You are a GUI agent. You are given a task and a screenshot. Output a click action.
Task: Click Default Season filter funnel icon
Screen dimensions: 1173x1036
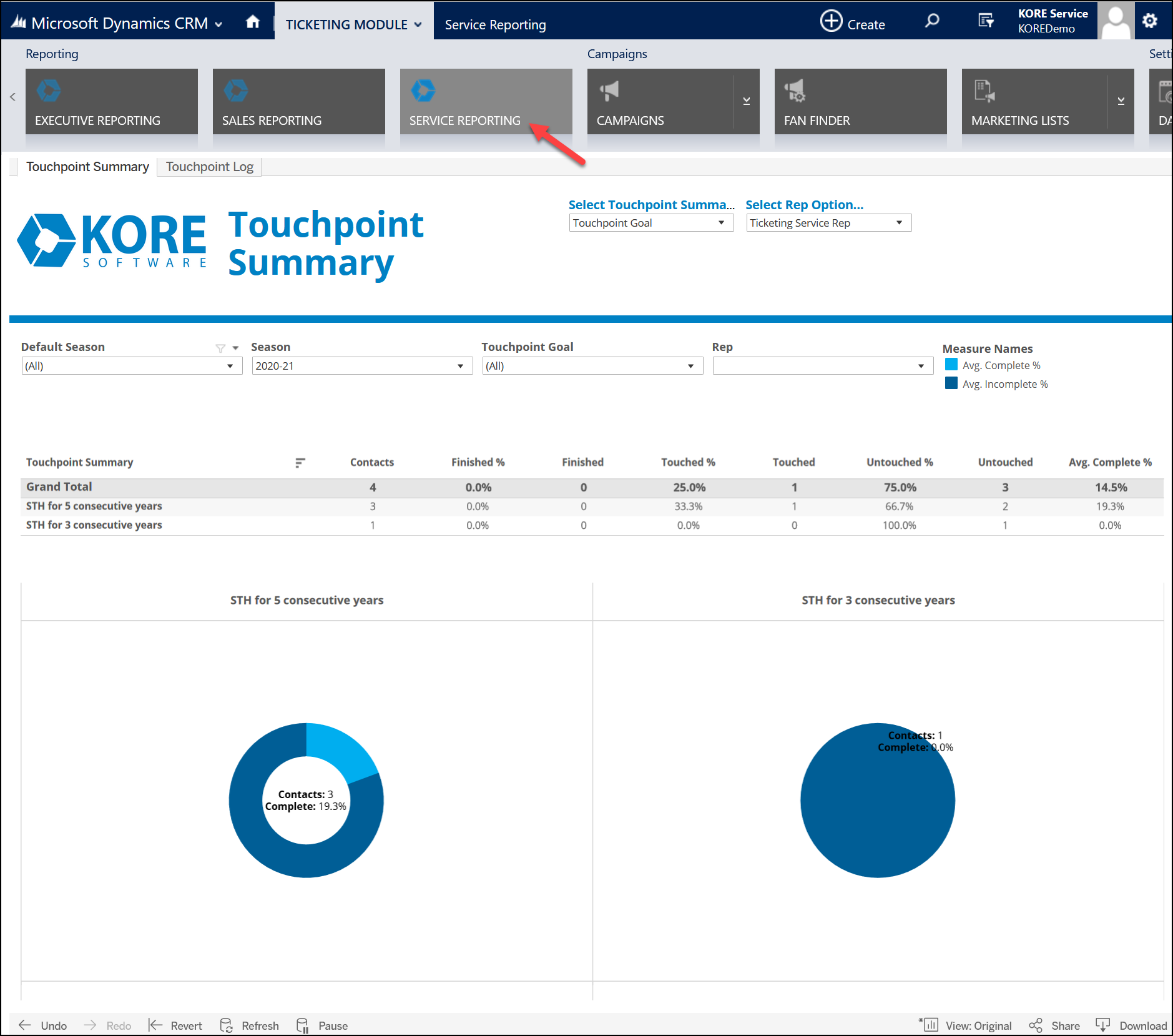(220, 348)
